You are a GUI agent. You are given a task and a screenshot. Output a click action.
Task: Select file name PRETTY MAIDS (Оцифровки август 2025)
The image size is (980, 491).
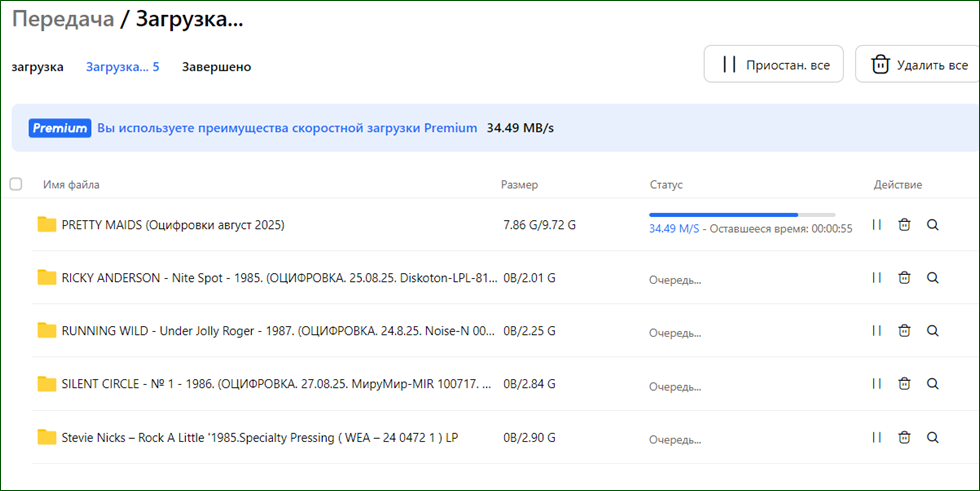[x=173, y=225]
